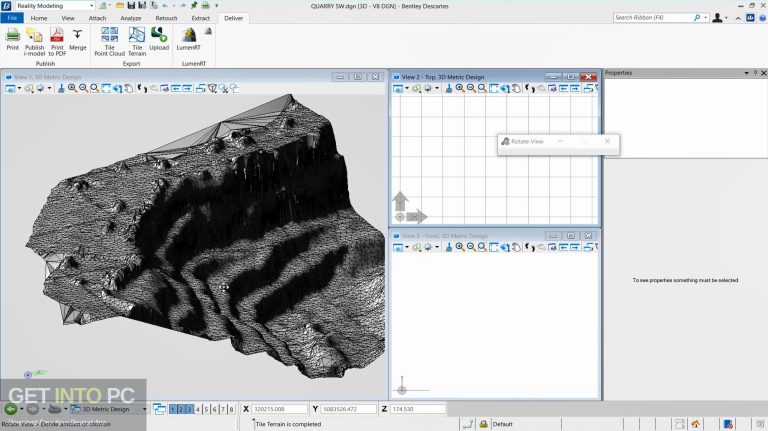768x431 pixels.
Task: Click the Merge icon in Publish group
Action: [78, 35]
